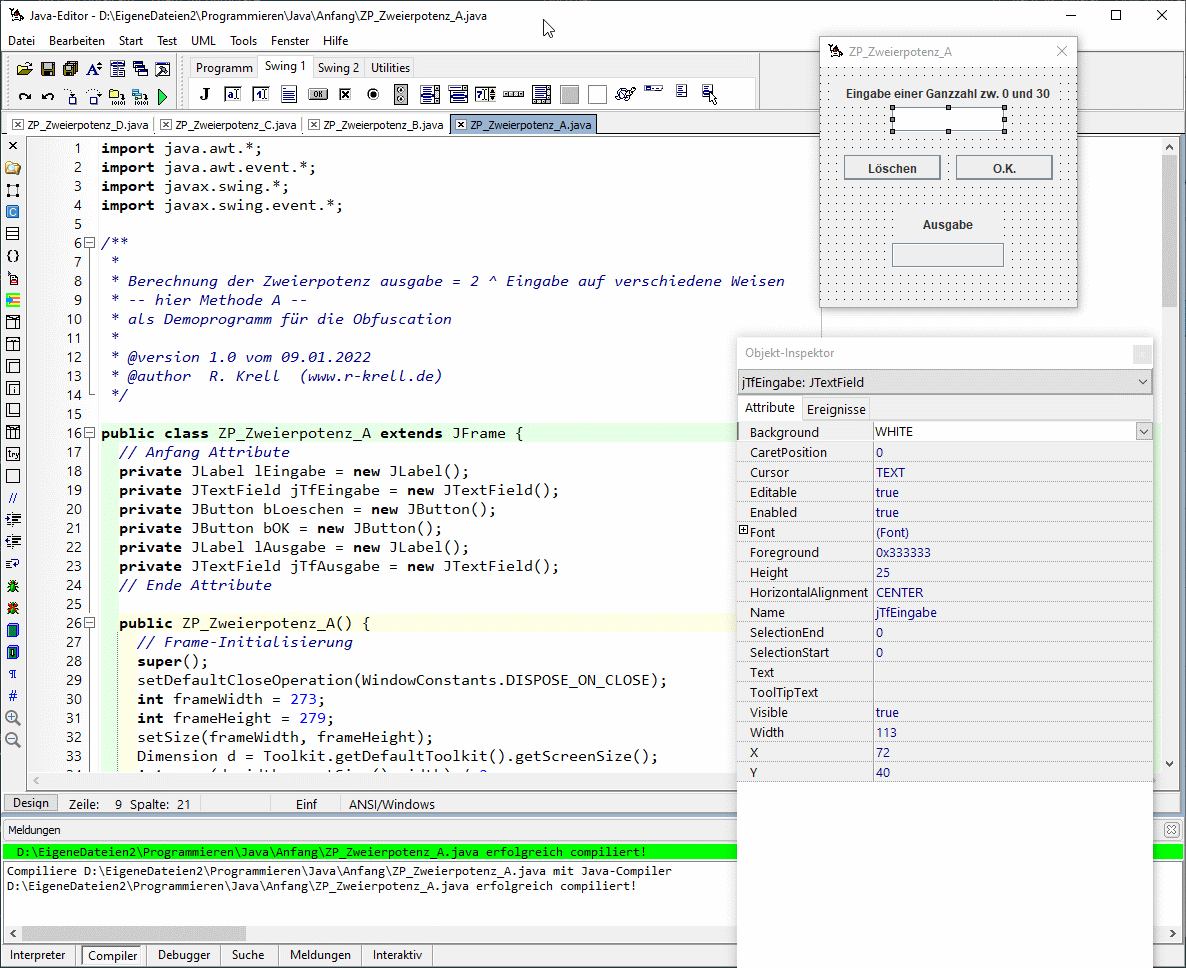Open the jTfEingabe object selector dropdown
This screenshot has height=968, width=1186.
point(1143,382)
